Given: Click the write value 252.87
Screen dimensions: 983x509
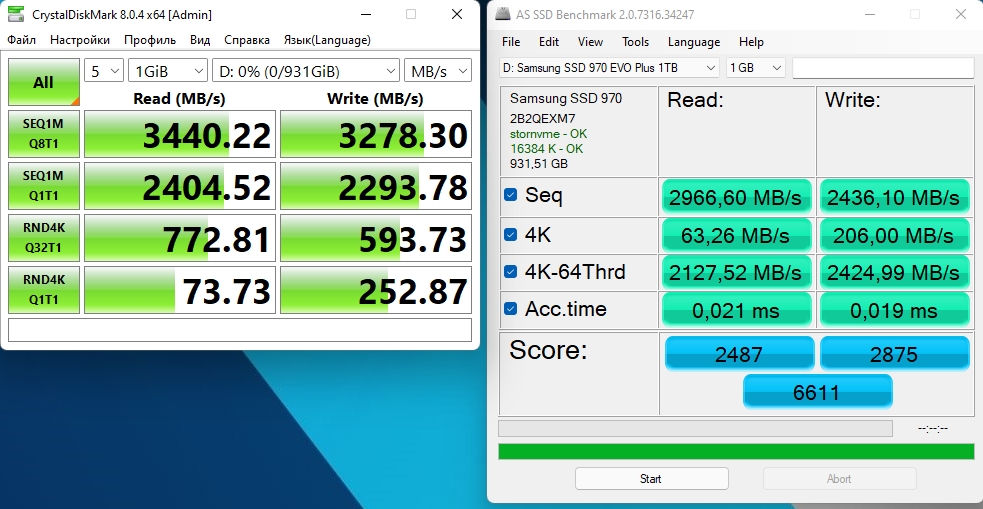Looking at the screenshot, I should coord(376,290).
